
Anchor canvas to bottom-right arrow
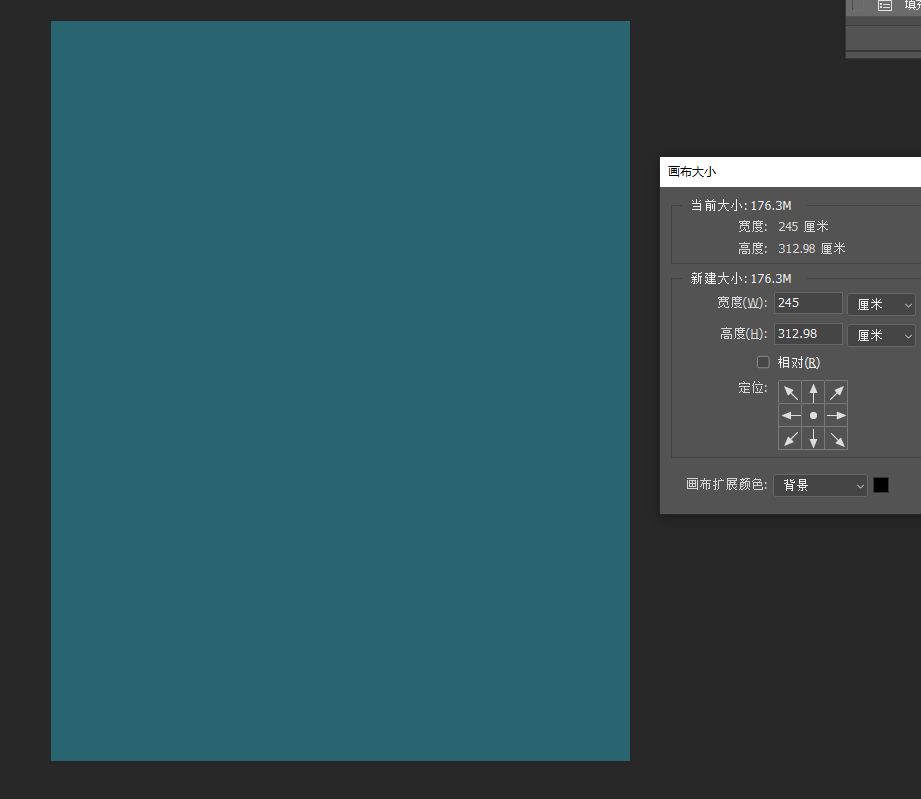coord(836,438)
